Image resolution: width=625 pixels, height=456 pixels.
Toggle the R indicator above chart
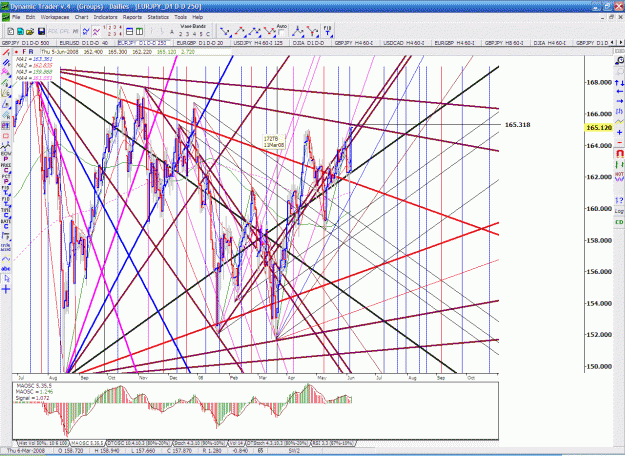[31, 52]
